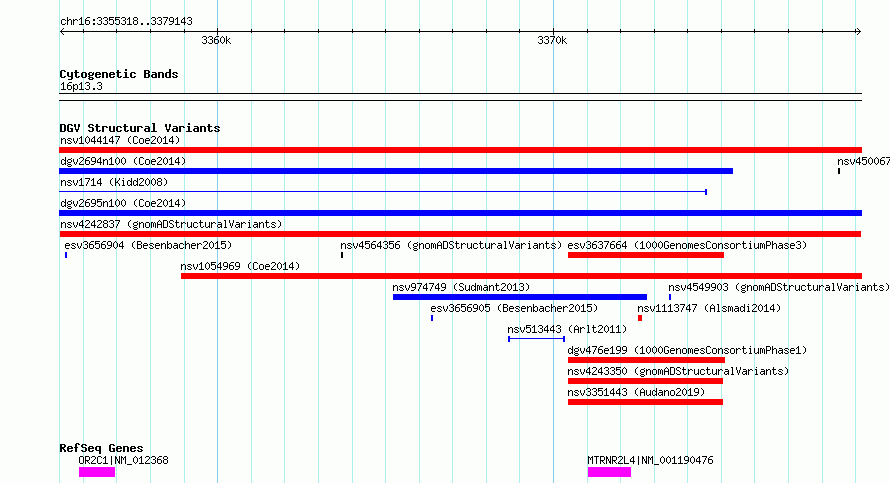Click the OR2C1 gene magenta box
The width and height of the screenshot is (890, 483).
pos(96,472)
